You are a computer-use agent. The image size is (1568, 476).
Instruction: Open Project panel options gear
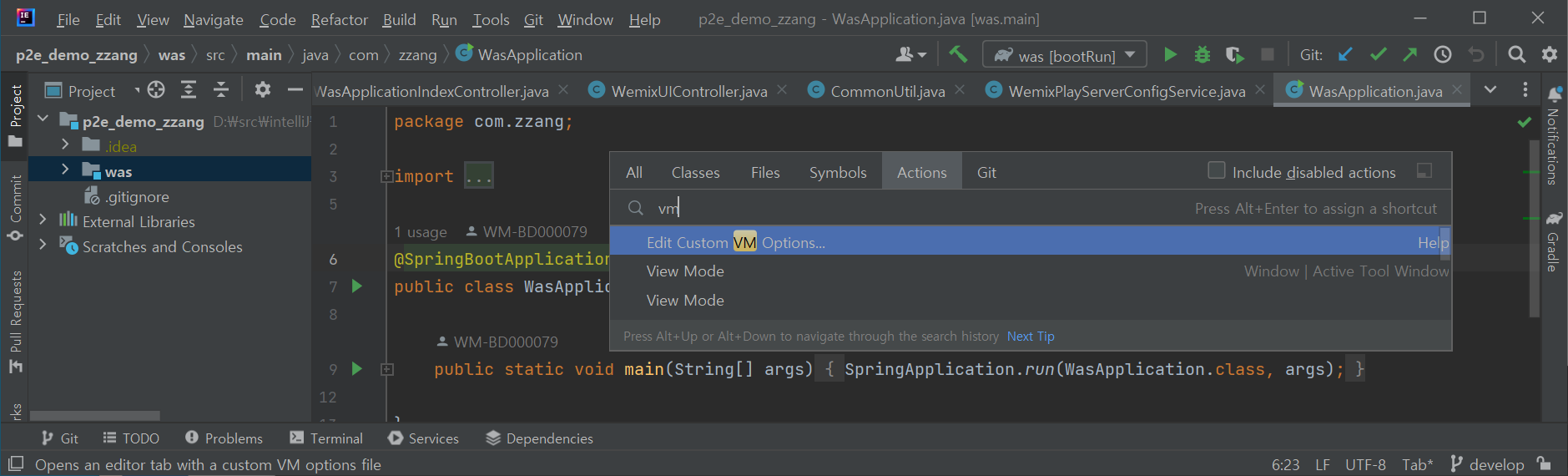tap(263, 89)
